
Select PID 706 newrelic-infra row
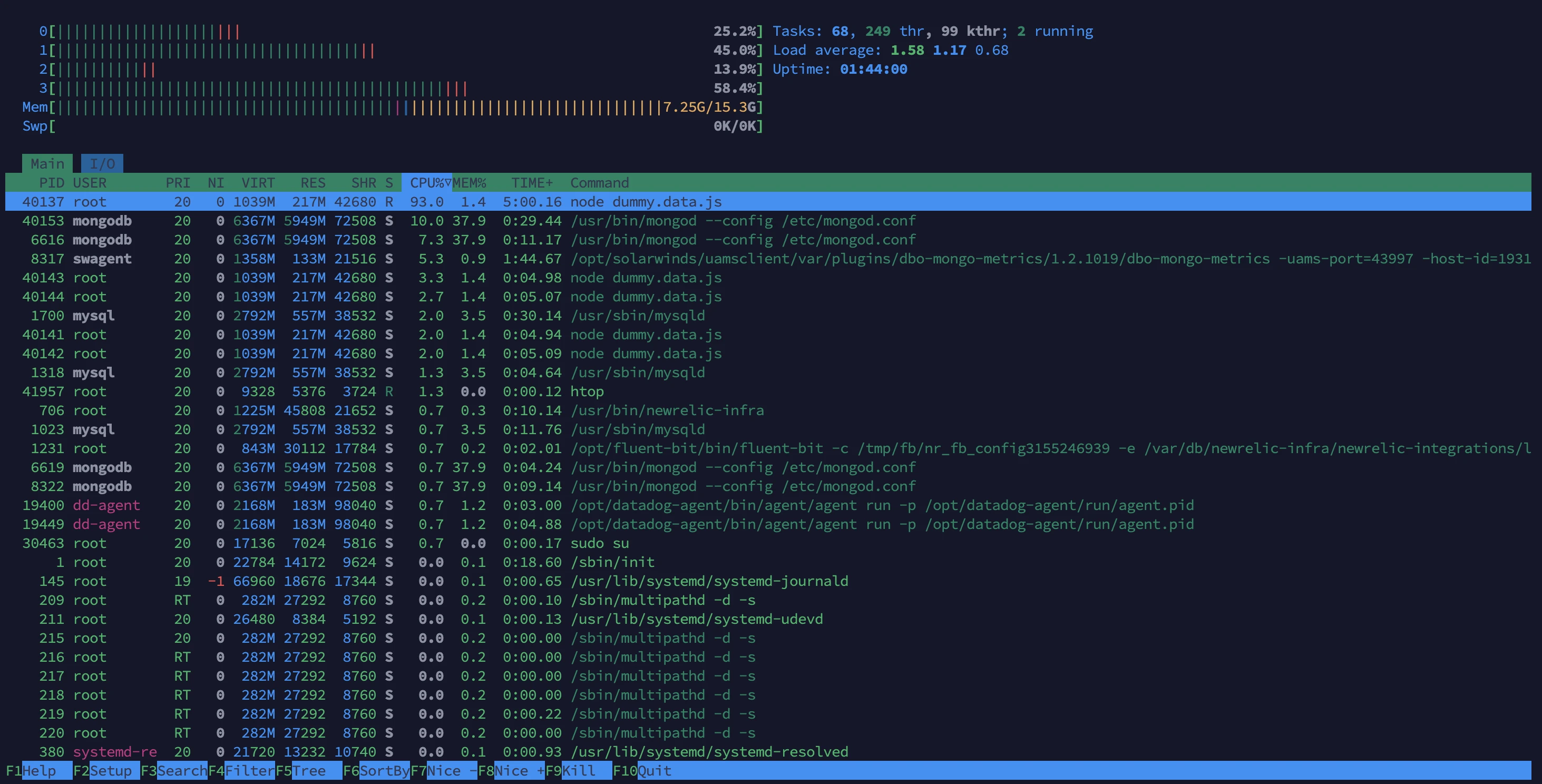768,410
